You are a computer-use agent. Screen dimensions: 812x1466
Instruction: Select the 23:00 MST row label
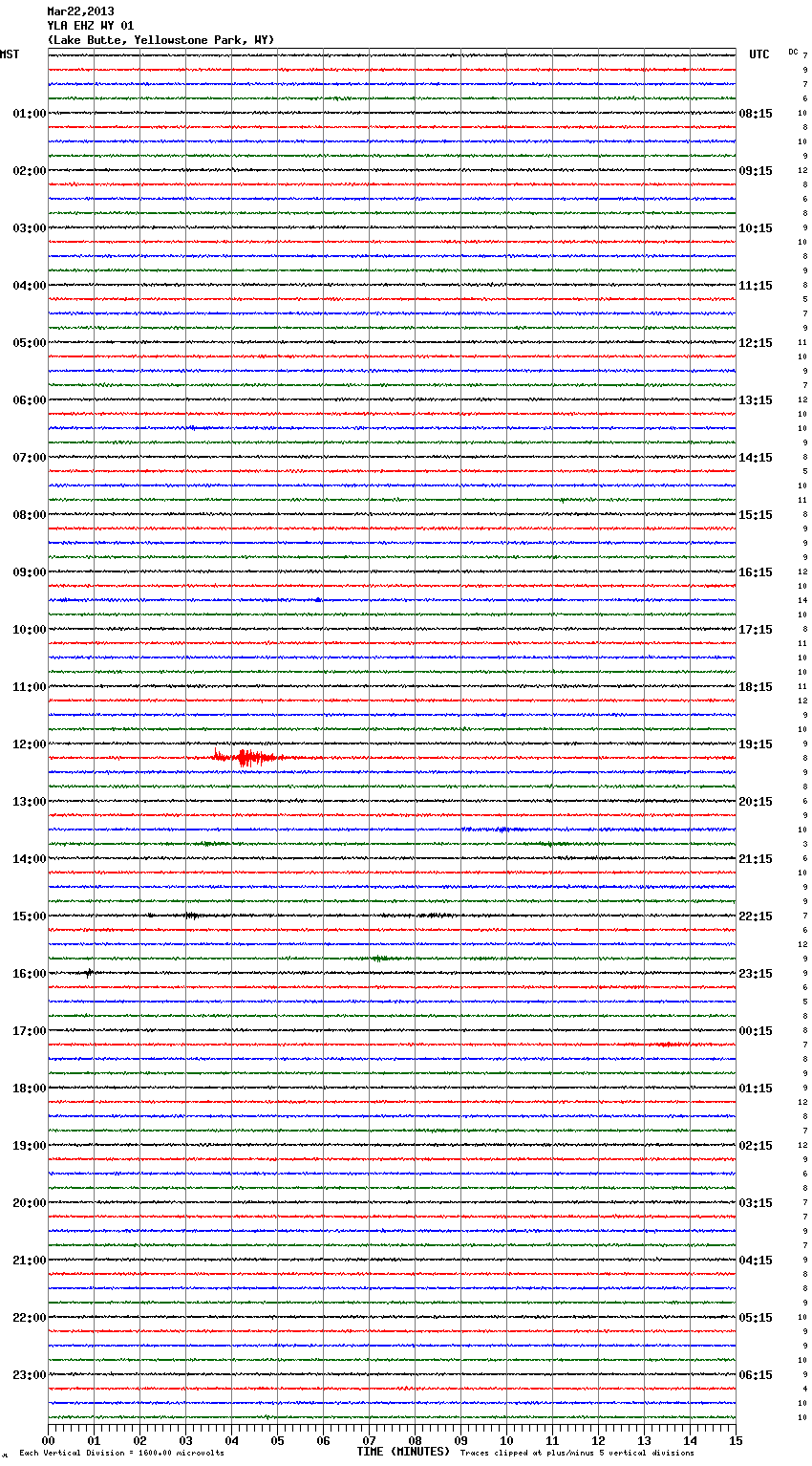click(30, 1375)
